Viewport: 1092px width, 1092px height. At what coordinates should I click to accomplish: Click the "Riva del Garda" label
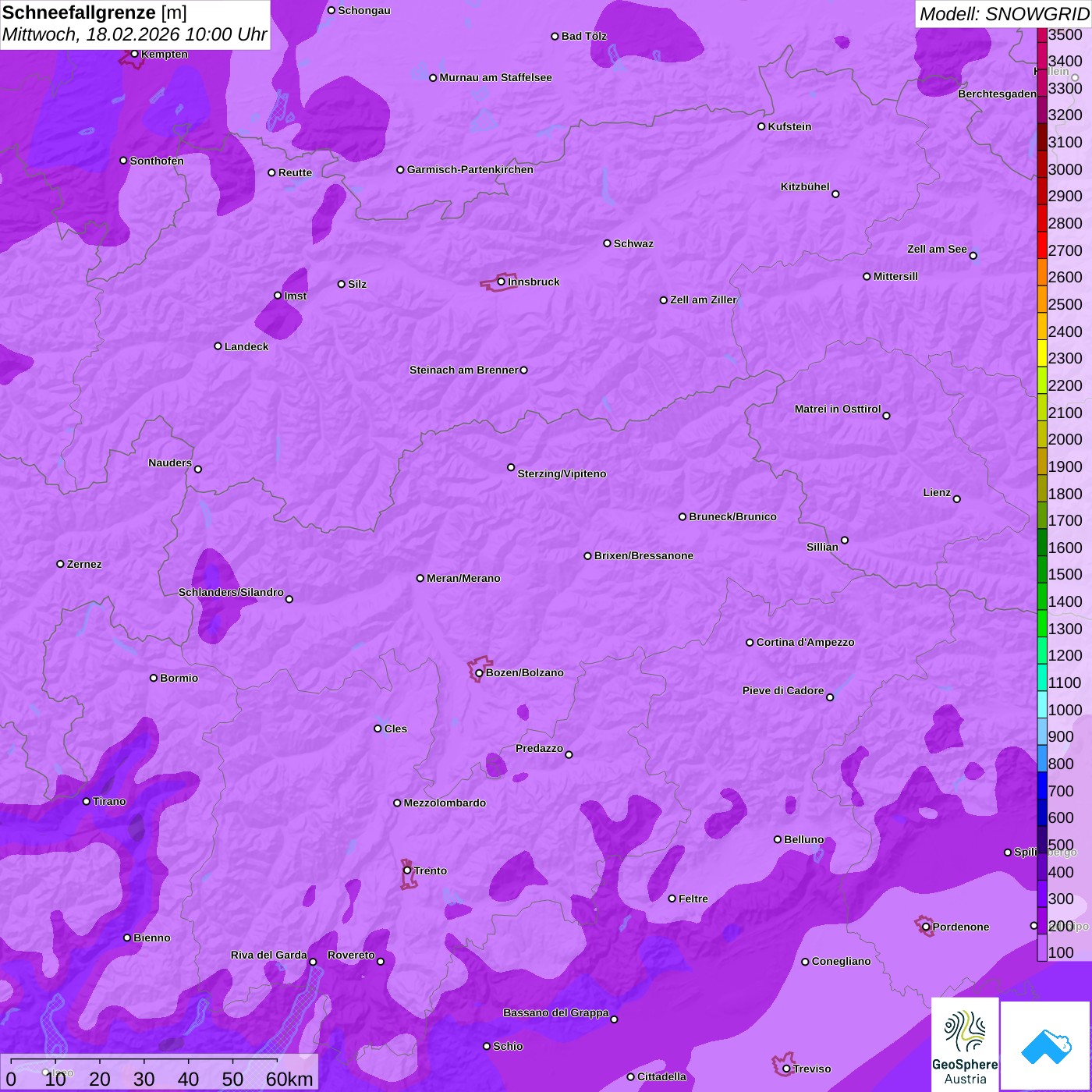[269, 955]
